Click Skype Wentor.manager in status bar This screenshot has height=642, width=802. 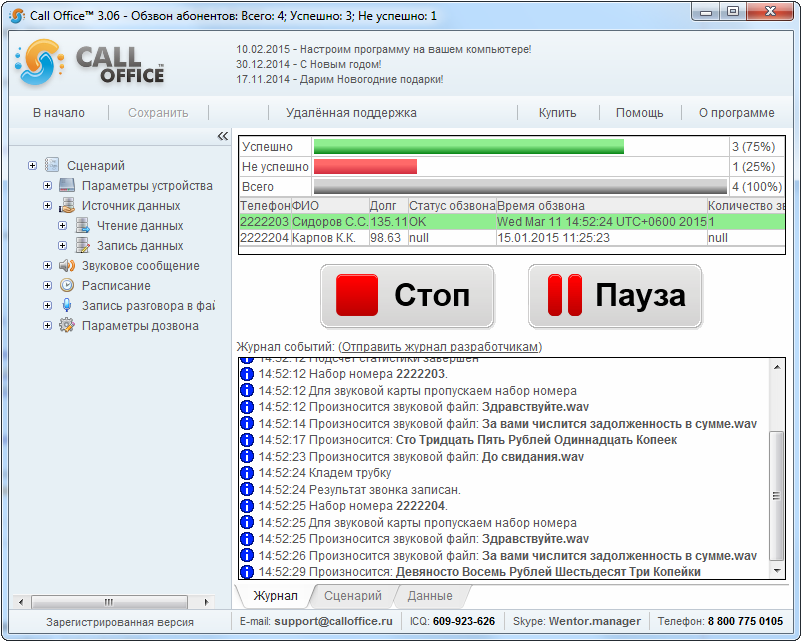pyautogui.click(x=594, y=621)
